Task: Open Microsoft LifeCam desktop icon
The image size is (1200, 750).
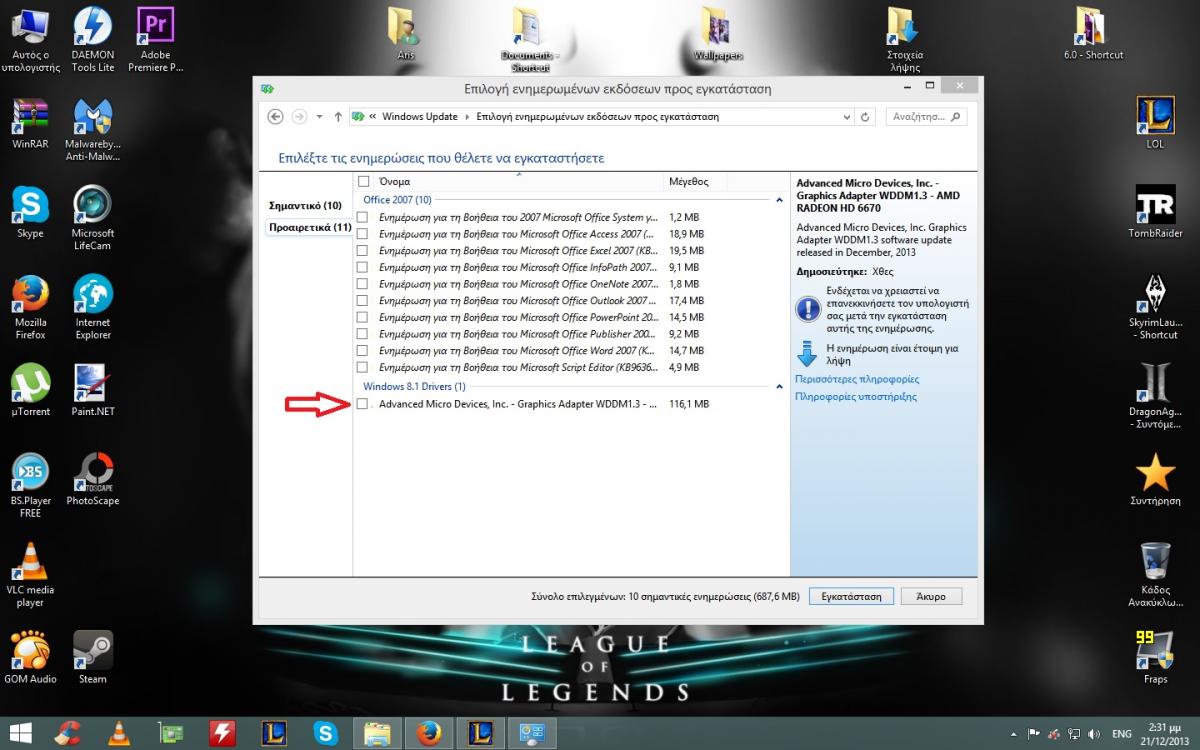Action: (92, 219)
